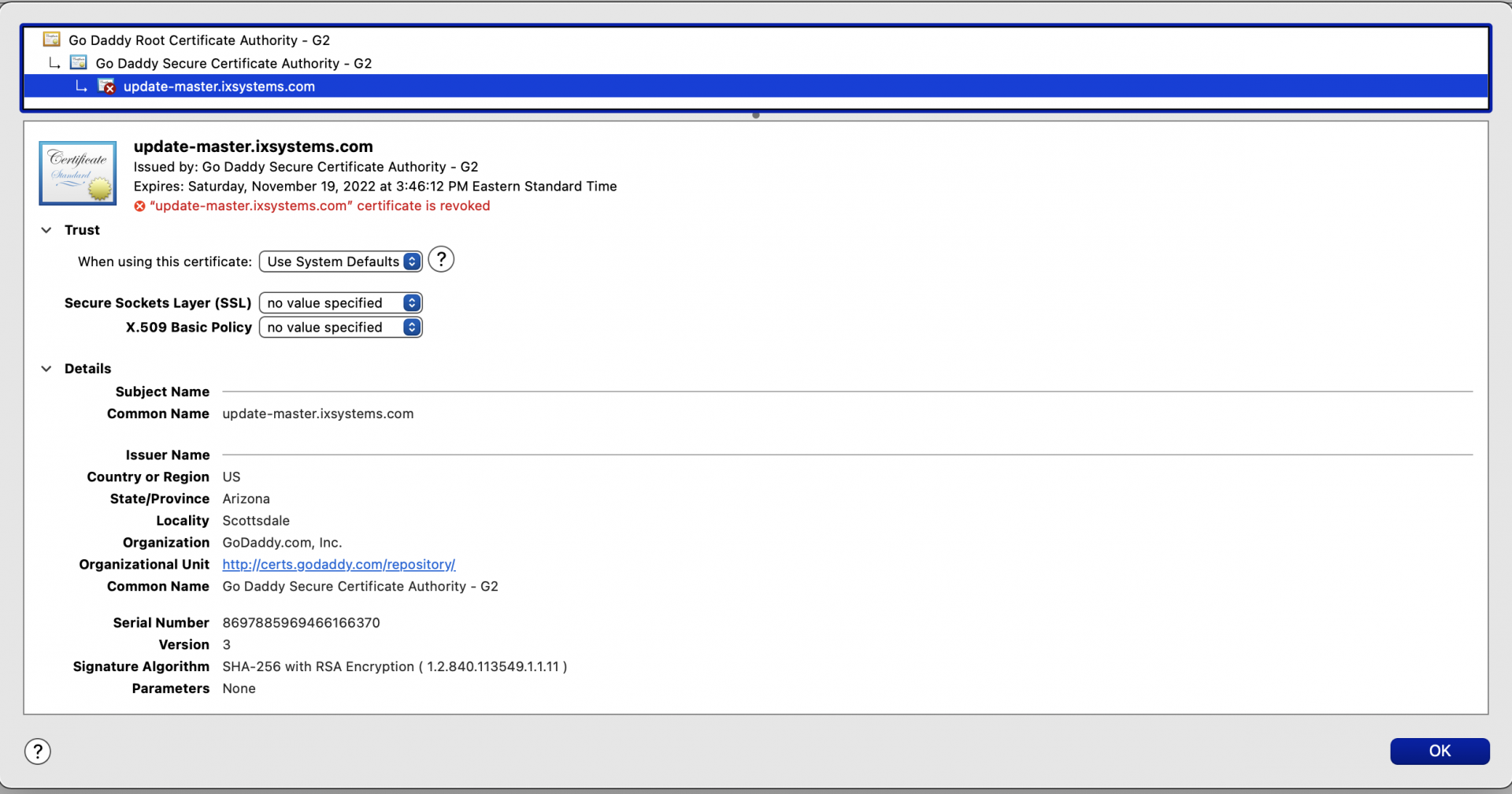Image resolution: width=1512 pixels, height=794 pixels.
Task: Click the certificate title update-master.ixsystems.com
Action: click(253, 147)
